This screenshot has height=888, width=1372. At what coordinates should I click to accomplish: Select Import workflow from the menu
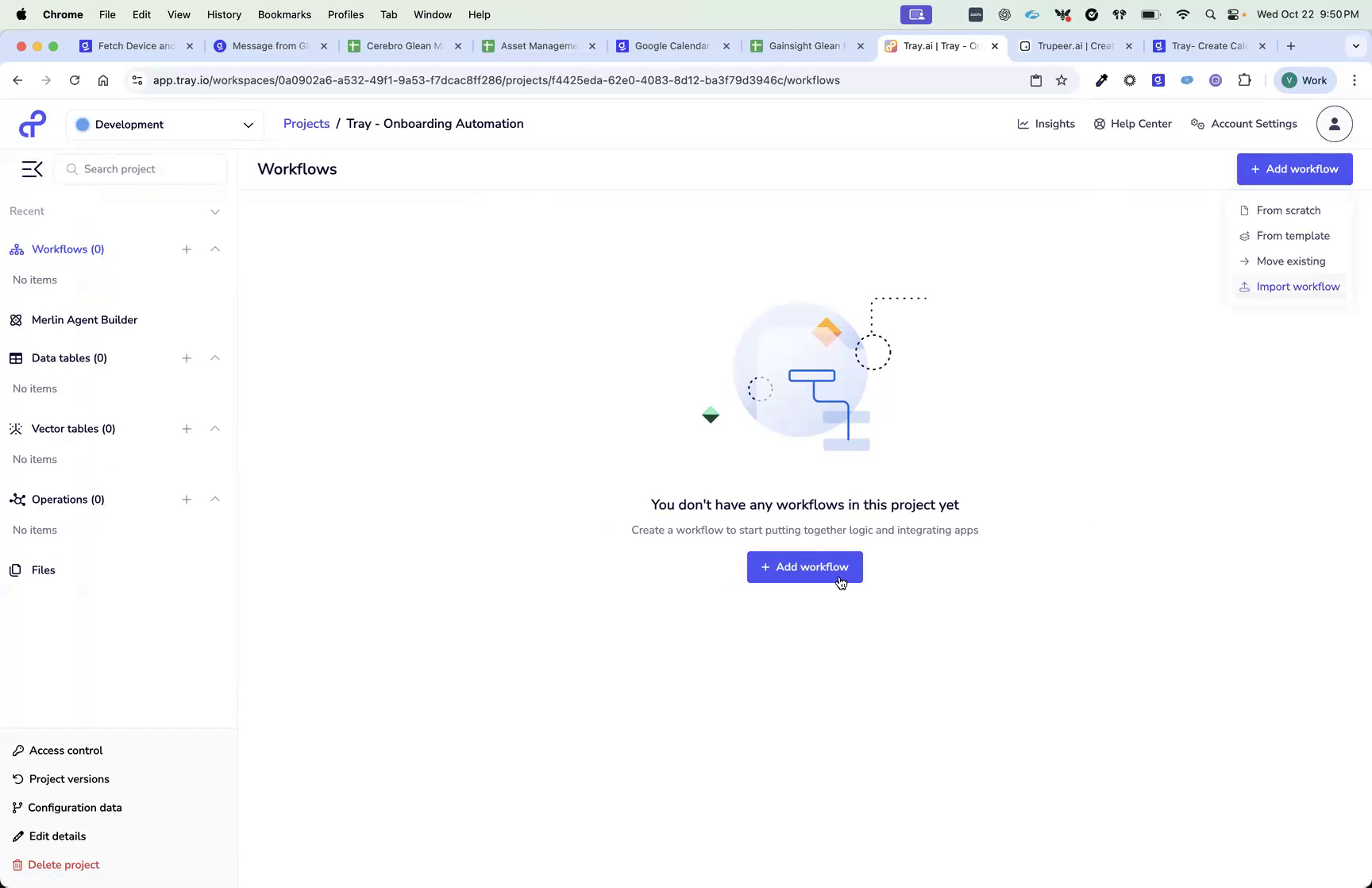[x=1296, y=287]
